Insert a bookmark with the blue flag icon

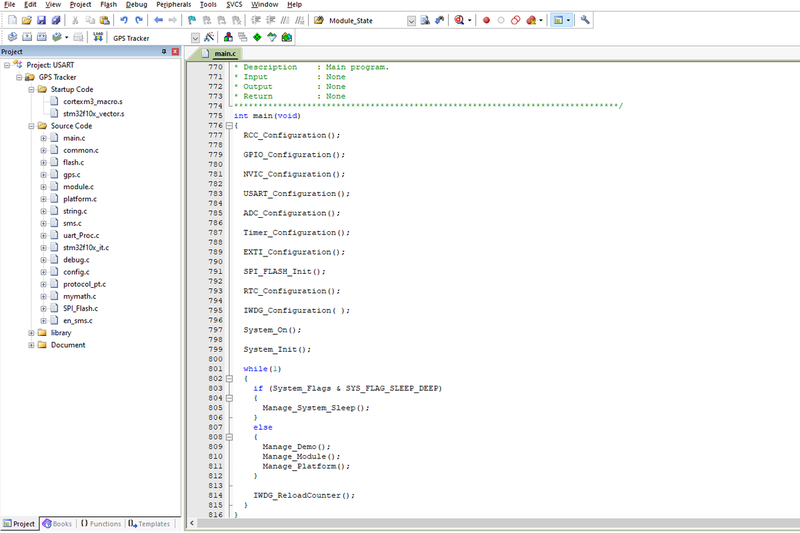(192, 20)
